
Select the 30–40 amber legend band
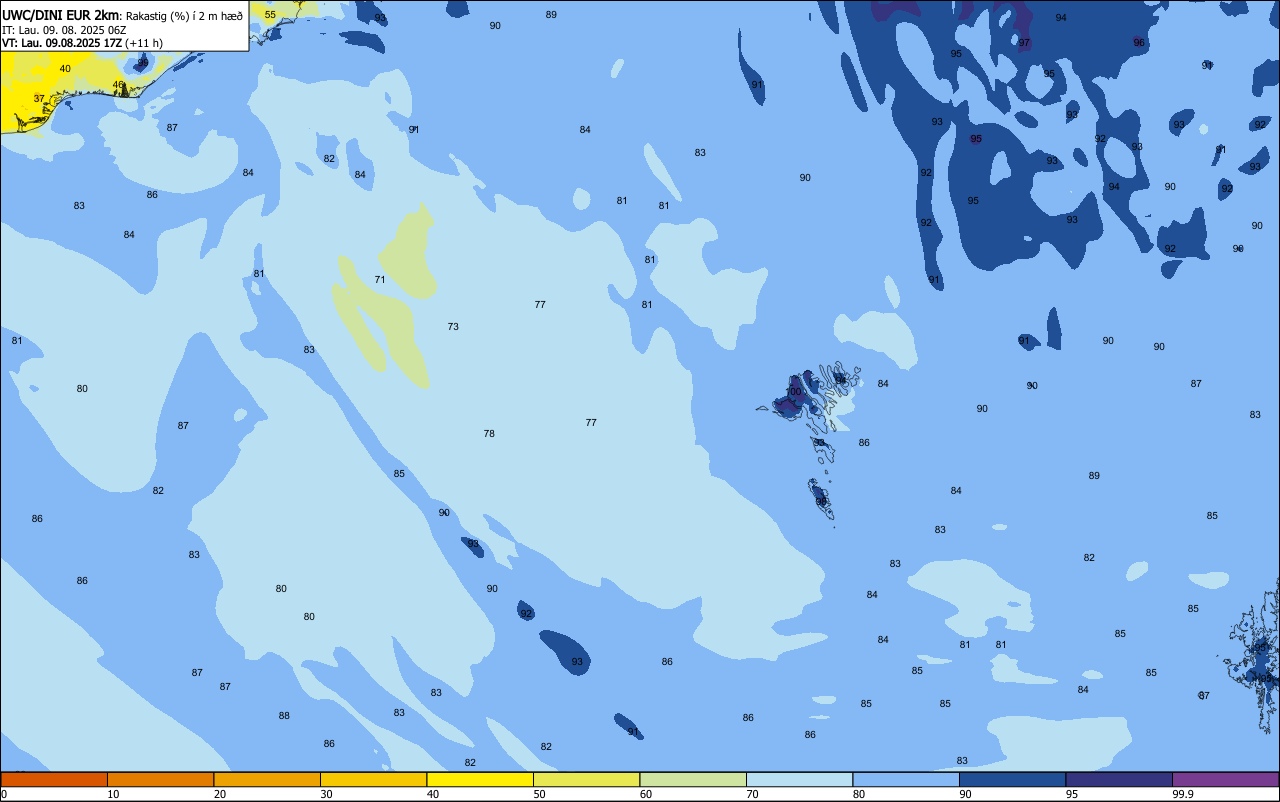click(373, 779)
